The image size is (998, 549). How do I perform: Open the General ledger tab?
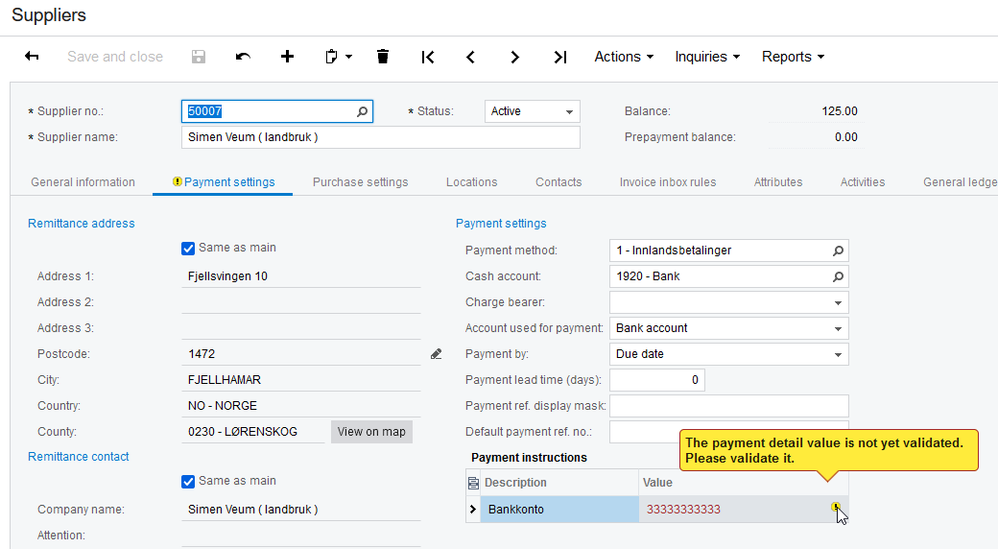(960, 182)
